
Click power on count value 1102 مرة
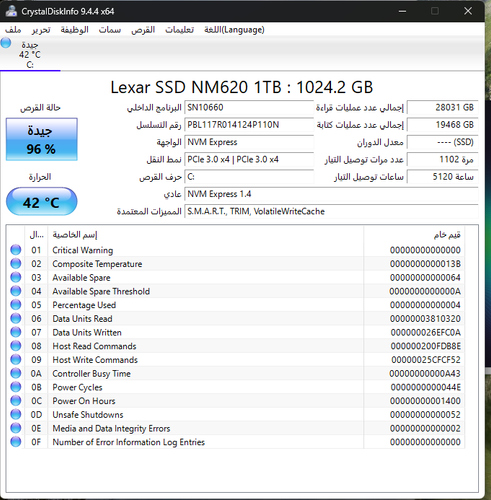tap(443, 159)
